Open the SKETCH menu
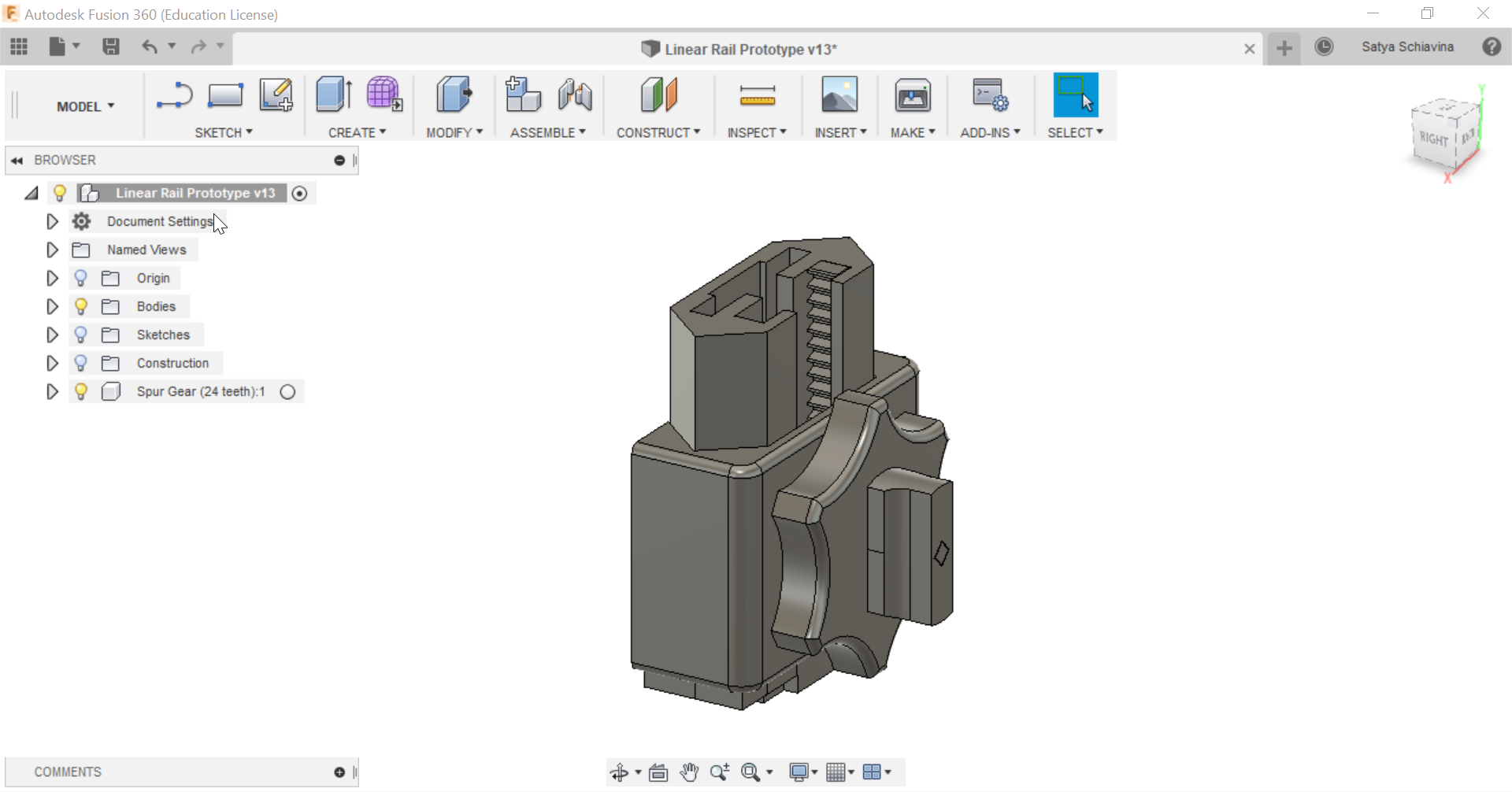The width and height of the screenshot is (1512, 792). (x=224, y=133)
